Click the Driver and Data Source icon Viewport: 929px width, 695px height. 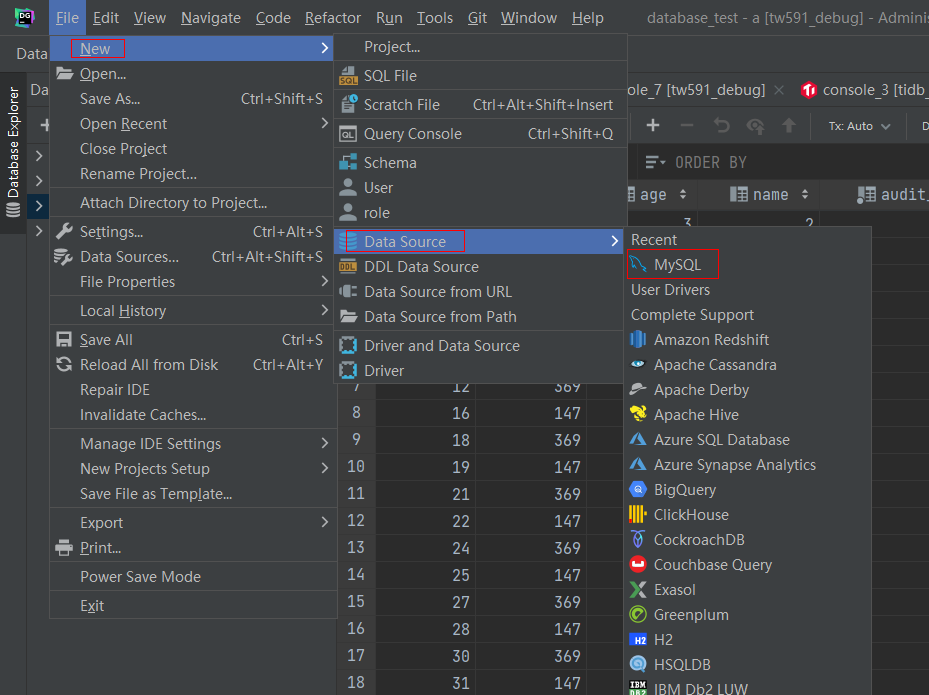point(348,345)
